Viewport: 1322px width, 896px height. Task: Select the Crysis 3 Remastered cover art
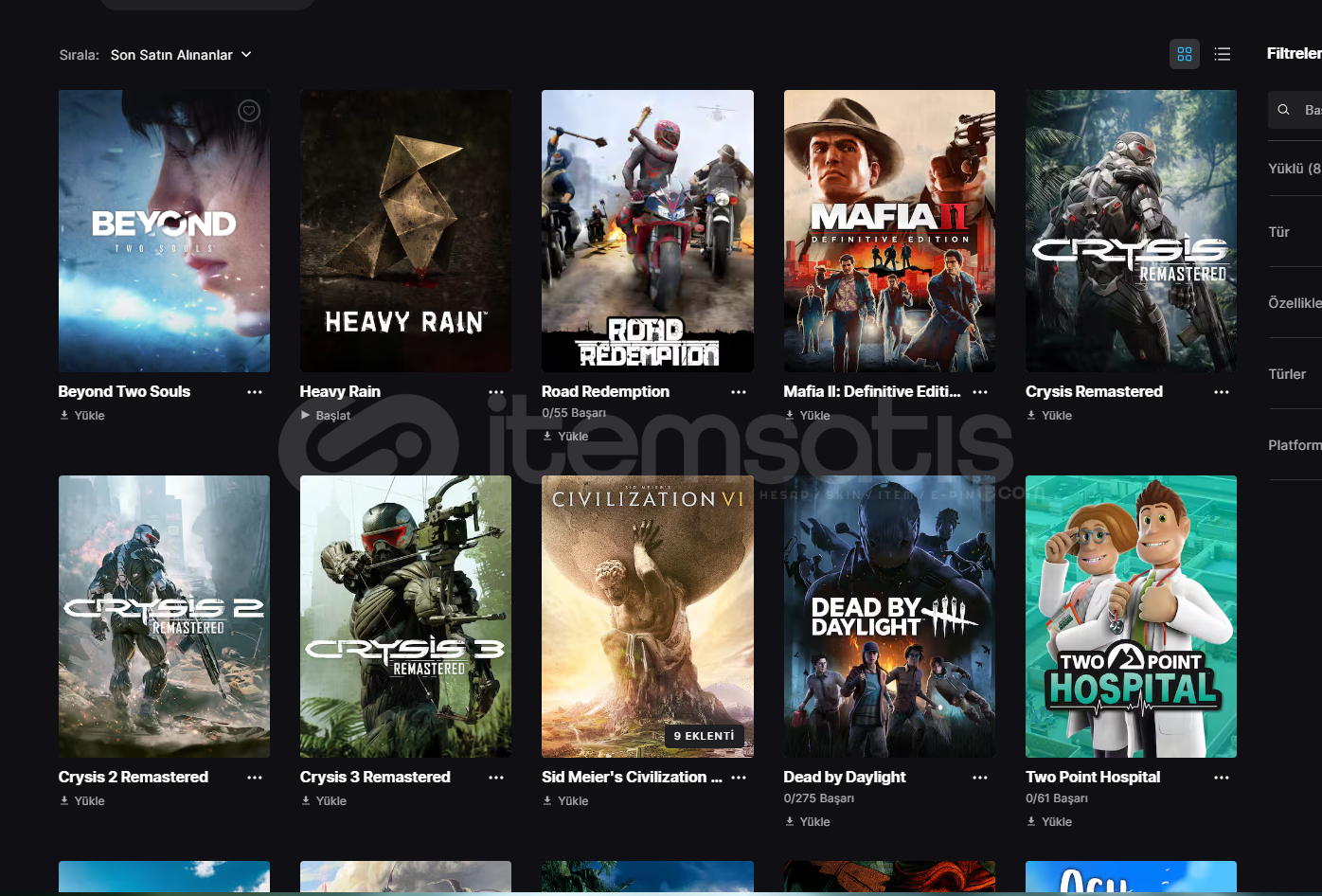click(405, 617)
